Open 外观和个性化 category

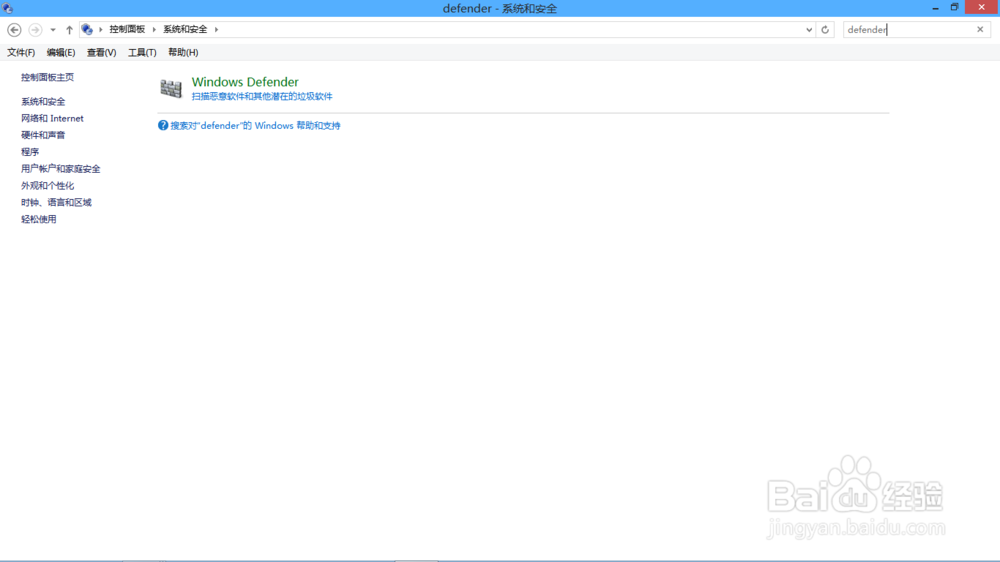[47, 186]
